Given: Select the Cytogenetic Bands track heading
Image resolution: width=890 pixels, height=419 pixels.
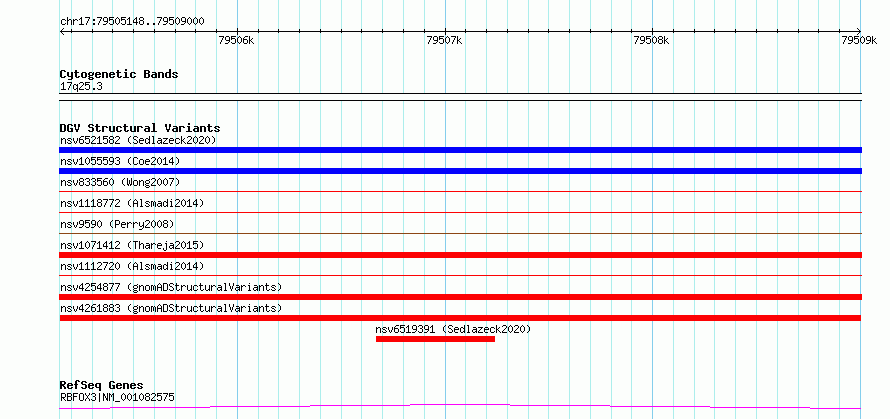Looking at the screenshot, I should pos(119,74).
